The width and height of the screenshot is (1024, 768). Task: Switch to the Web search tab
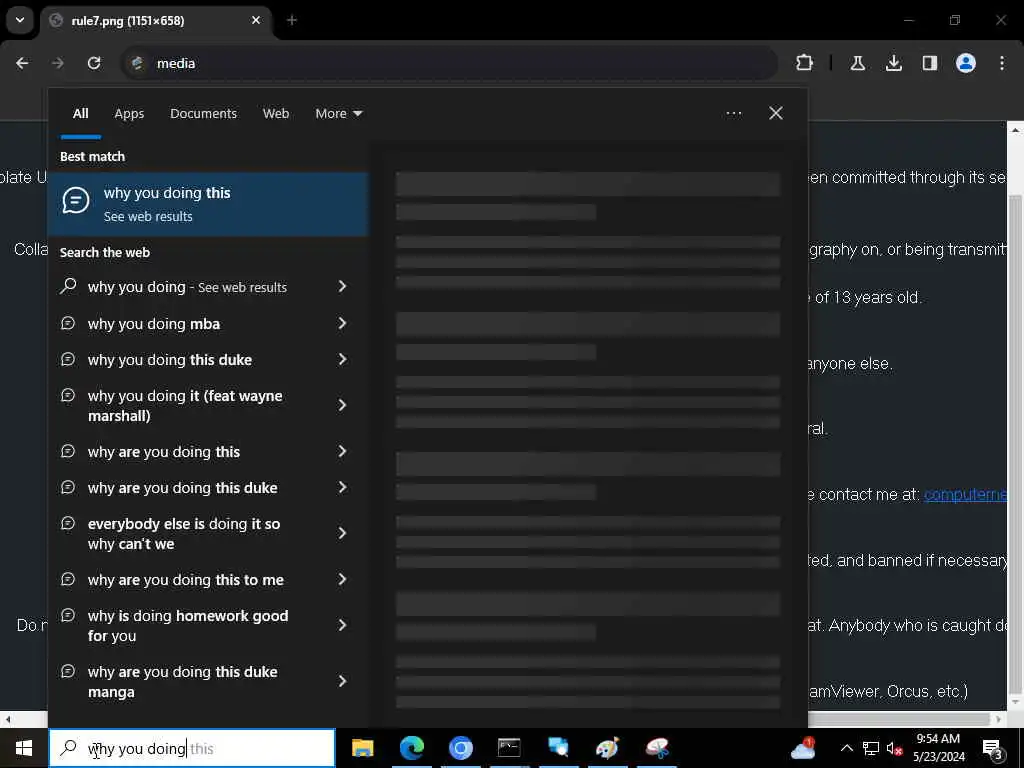(x=276, y=114)
